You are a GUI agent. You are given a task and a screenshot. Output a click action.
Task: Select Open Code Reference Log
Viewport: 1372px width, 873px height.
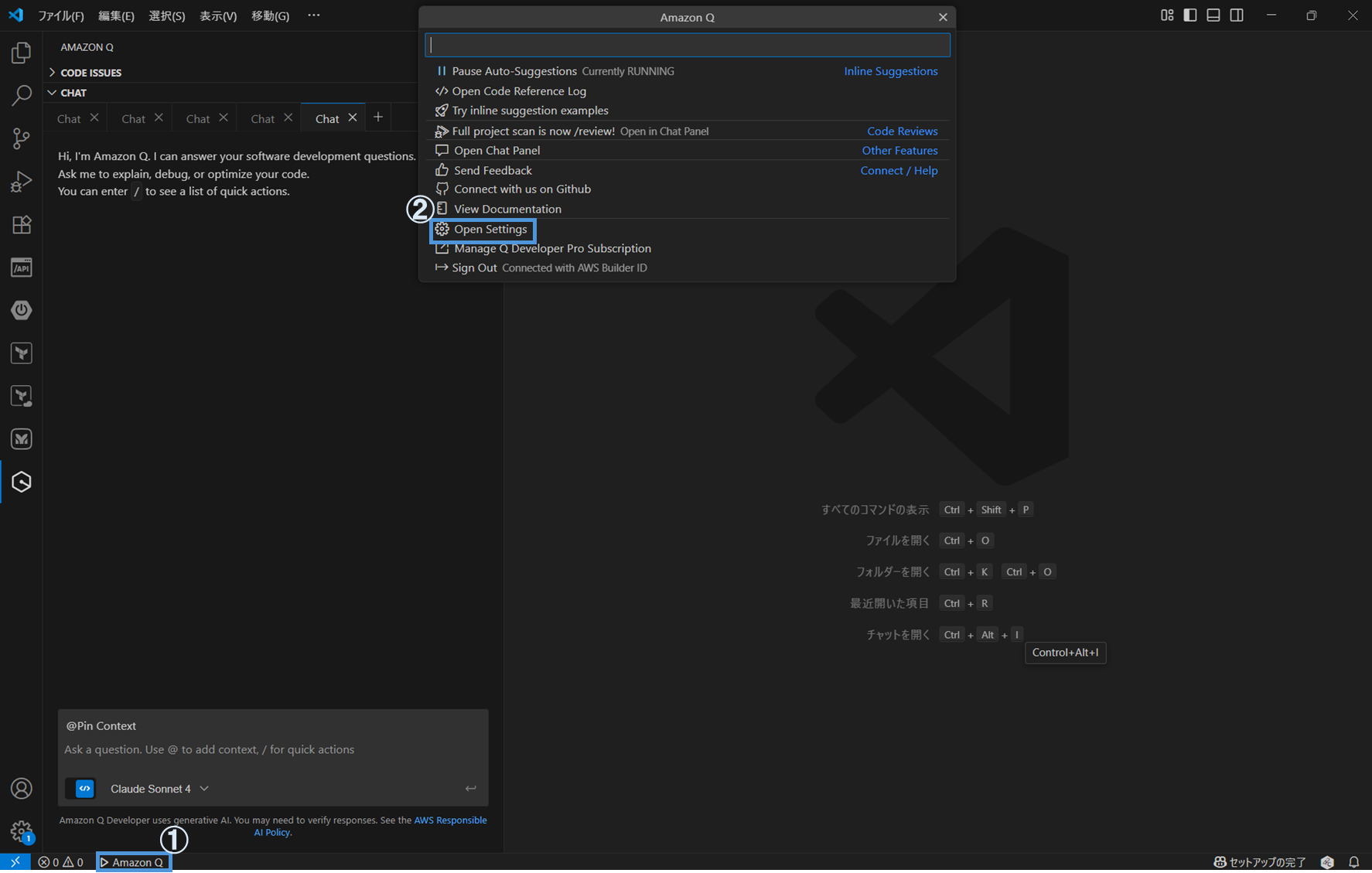[688, 91]
